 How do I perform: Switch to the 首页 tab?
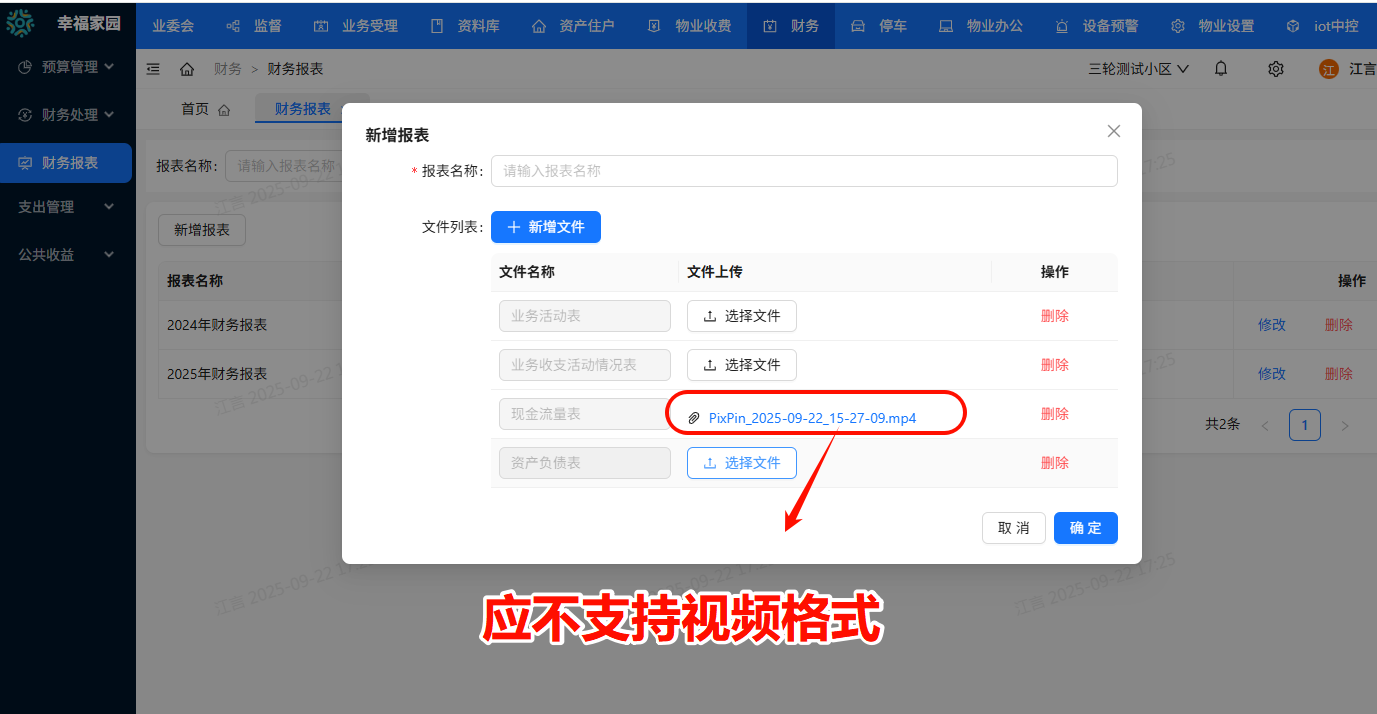[x=205, y=109]
